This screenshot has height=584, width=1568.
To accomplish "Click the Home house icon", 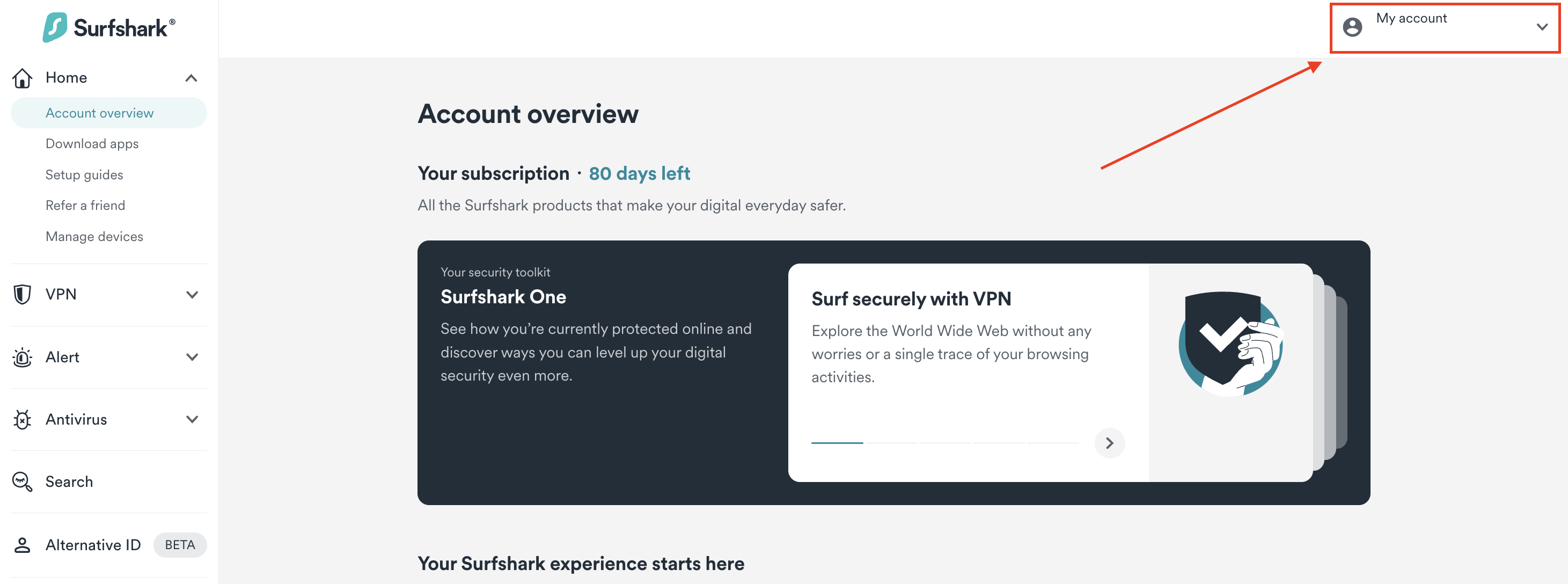I will (x=23, y=78).
